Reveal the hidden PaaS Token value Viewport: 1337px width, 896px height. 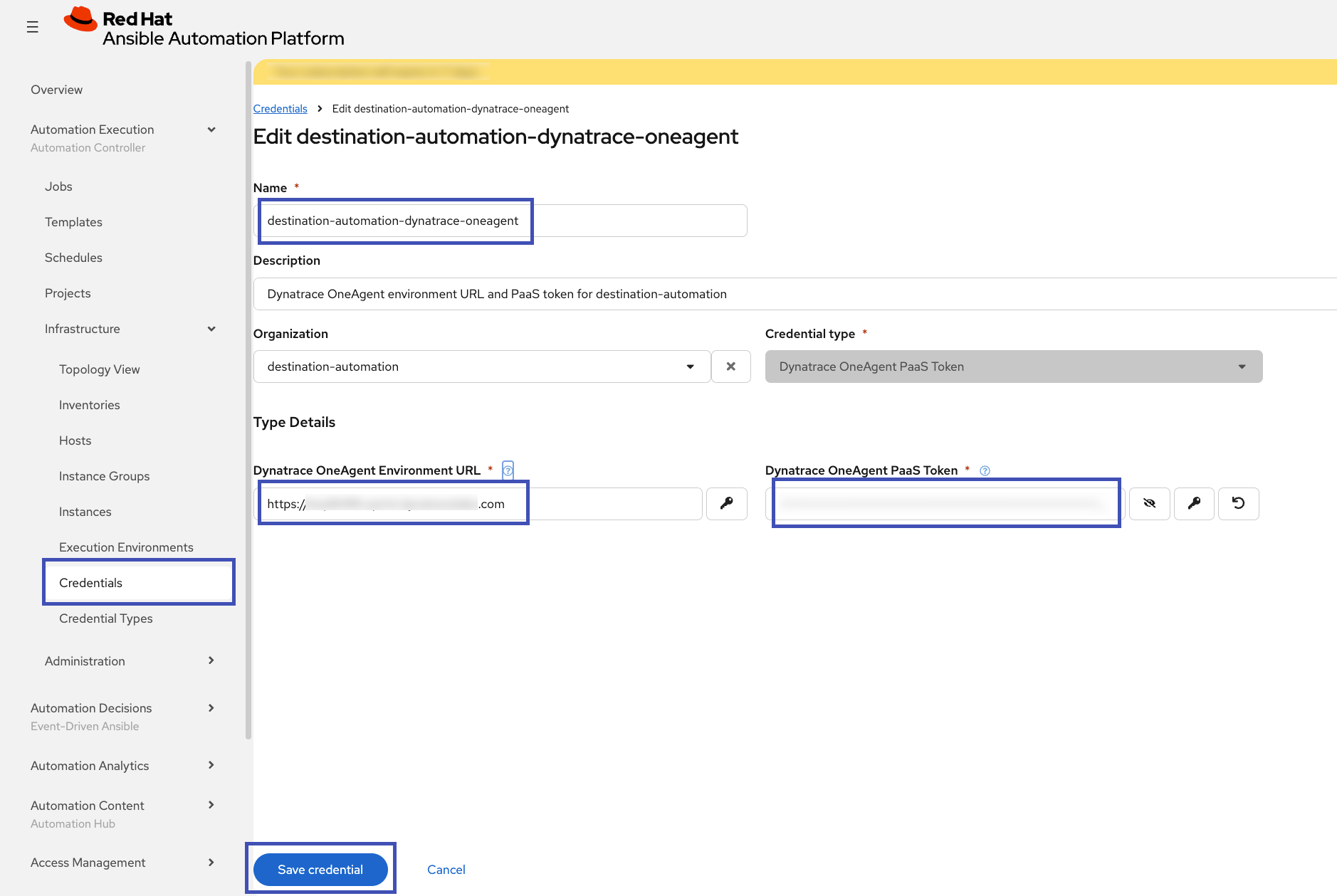click(x=1149, y=503)
